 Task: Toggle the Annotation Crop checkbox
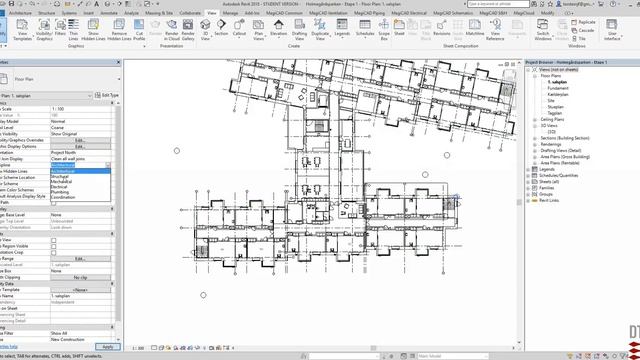[53, 253]
